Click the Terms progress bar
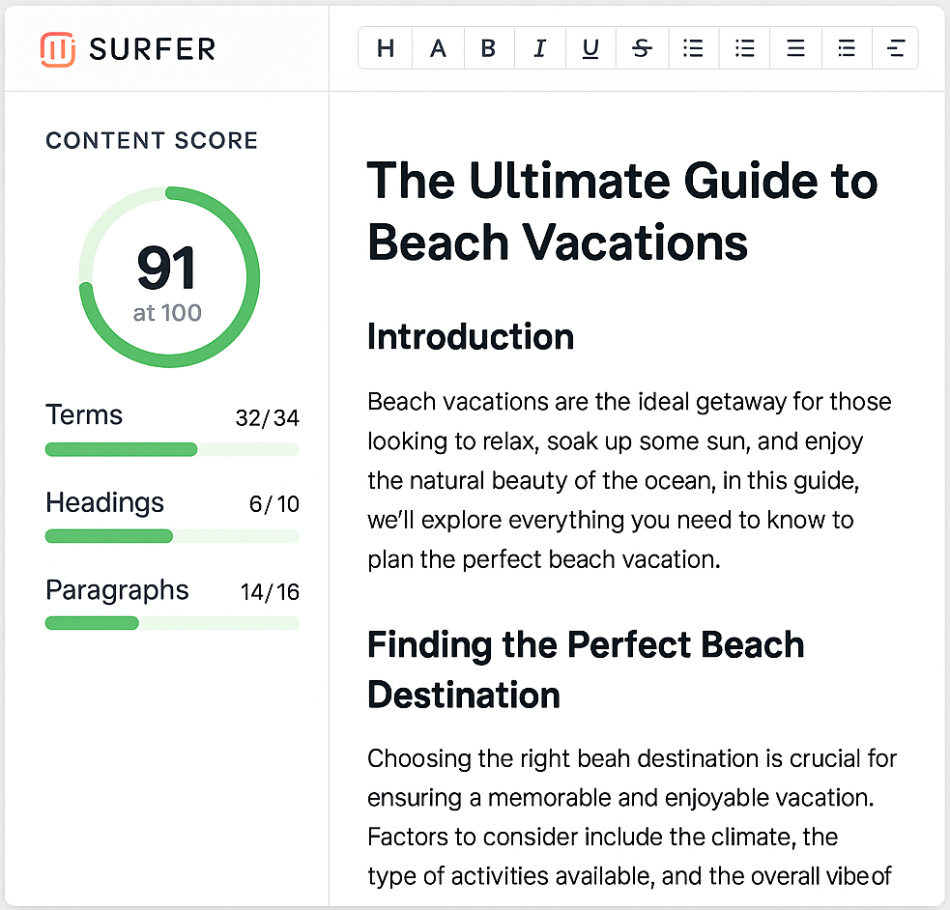The image size is (950, 910). pos(172,450)
